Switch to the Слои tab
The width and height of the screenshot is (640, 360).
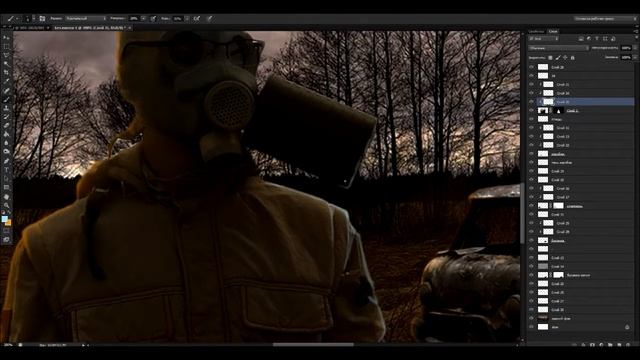pyautogui.click(x=553, y=31)
